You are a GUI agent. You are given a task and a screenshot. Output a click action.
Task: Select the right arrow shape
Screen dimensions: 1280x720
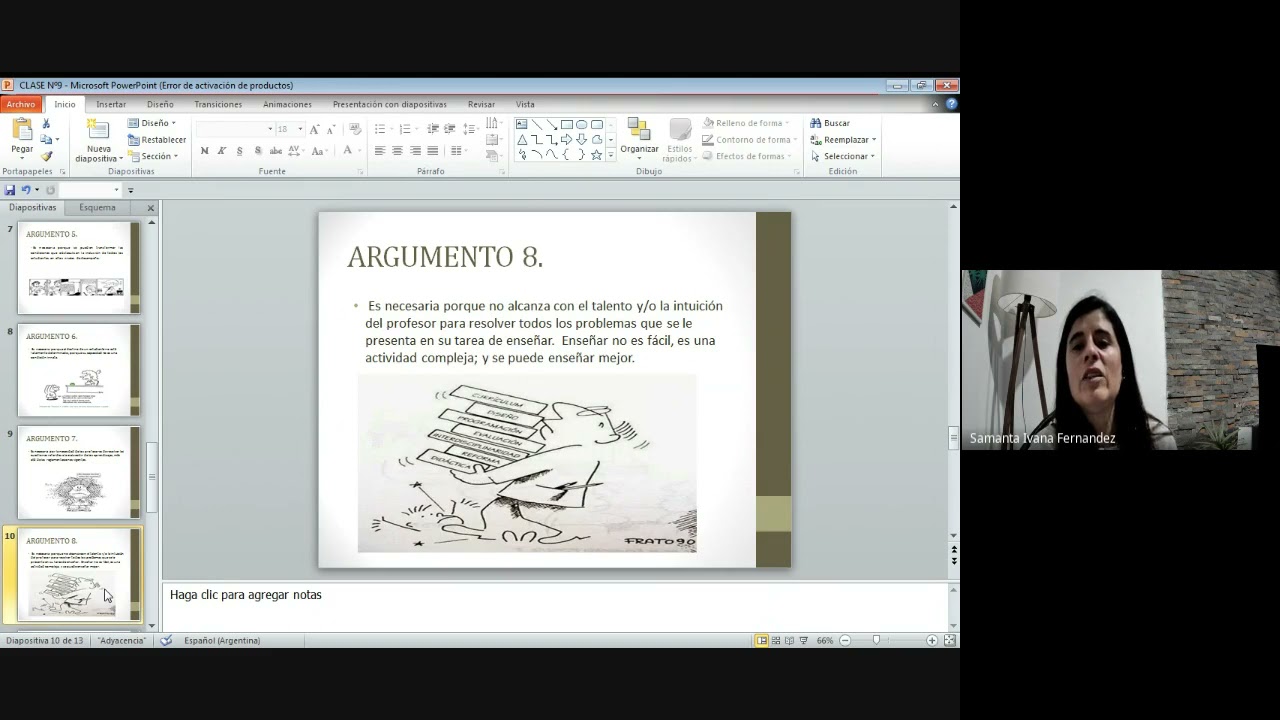(566, 139)
